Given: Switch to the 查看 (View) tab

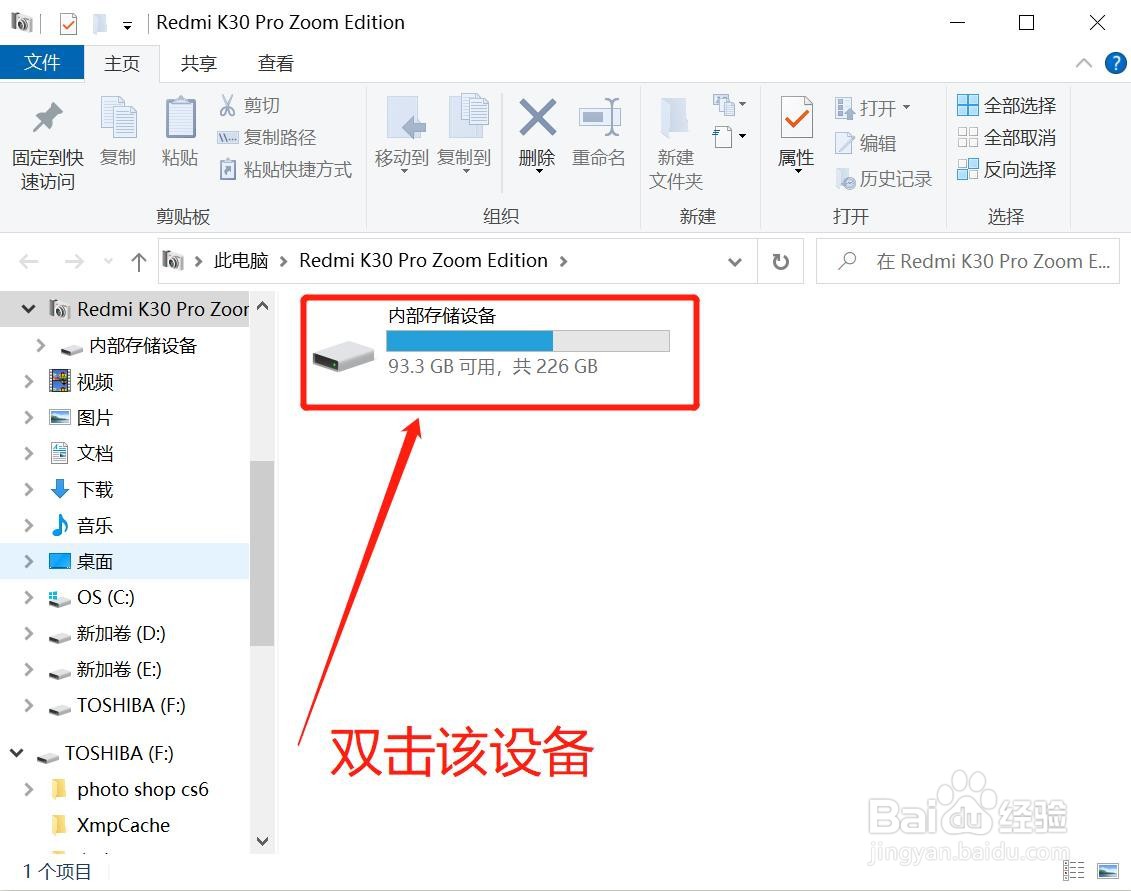Looking at the screenshot, I should coord(276,63).
